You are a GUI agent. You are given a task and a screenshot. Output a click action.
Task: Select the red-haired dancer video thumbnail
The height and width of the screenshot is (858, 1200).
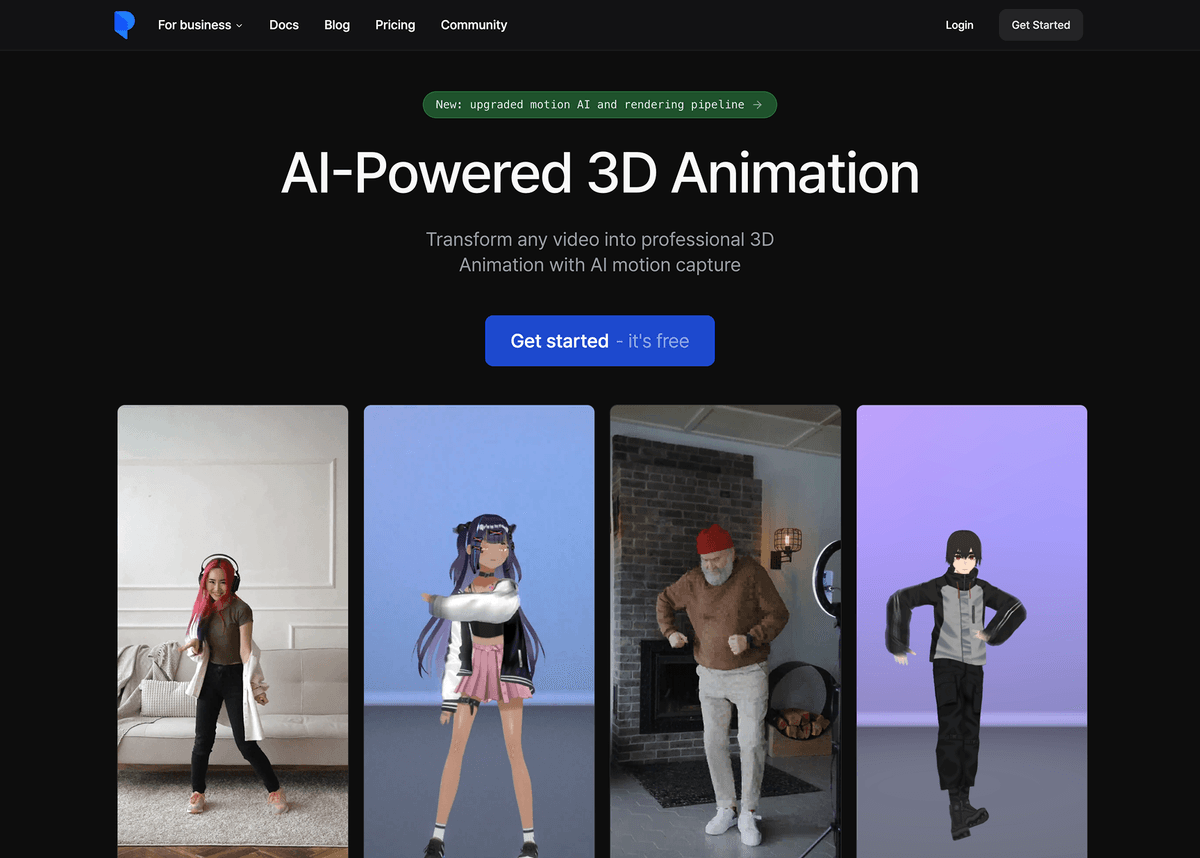(233, 630)
